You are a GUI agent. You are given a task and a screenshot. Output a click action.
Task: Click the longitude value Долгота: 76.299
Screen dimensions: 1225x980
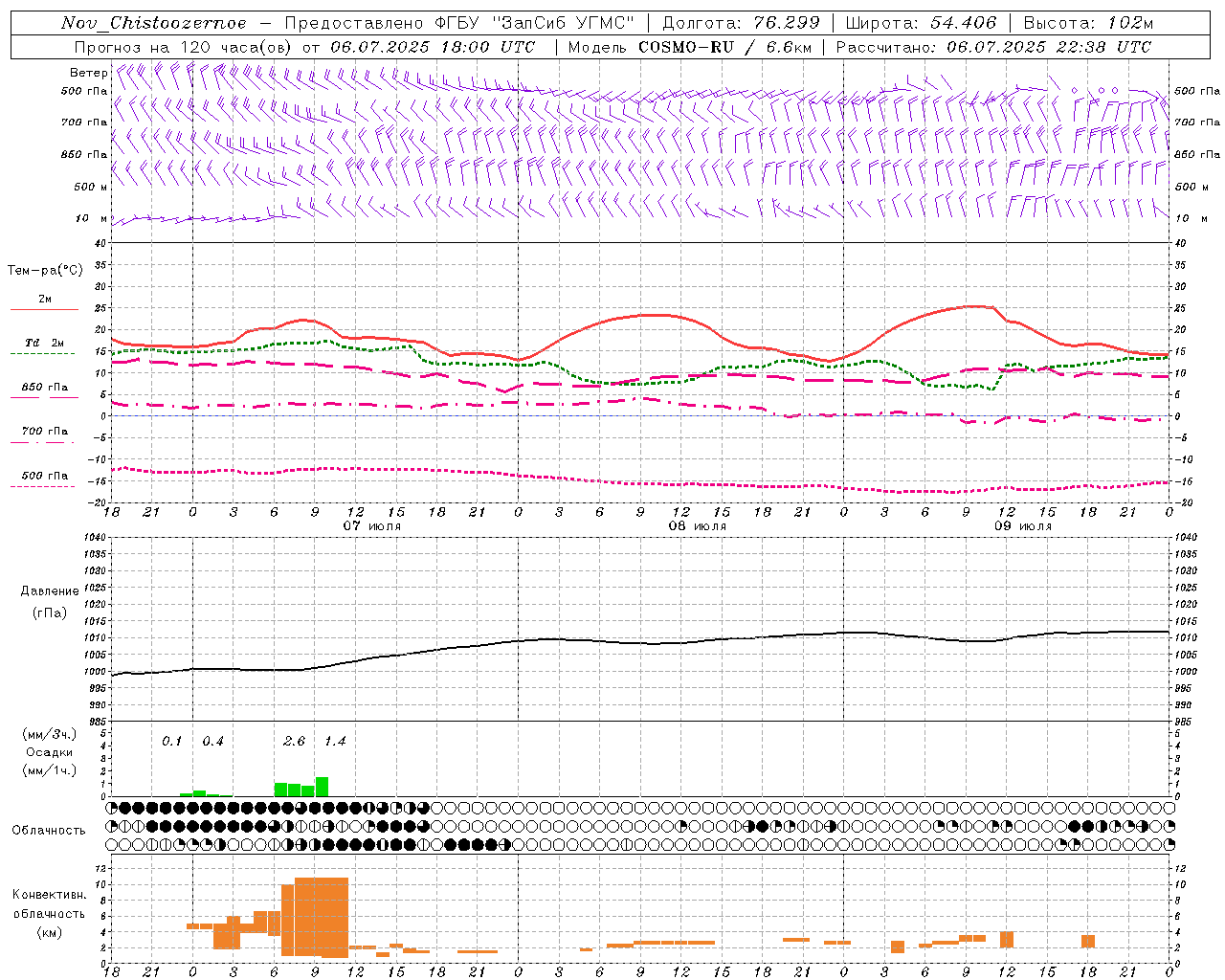[x=741, y=23]
